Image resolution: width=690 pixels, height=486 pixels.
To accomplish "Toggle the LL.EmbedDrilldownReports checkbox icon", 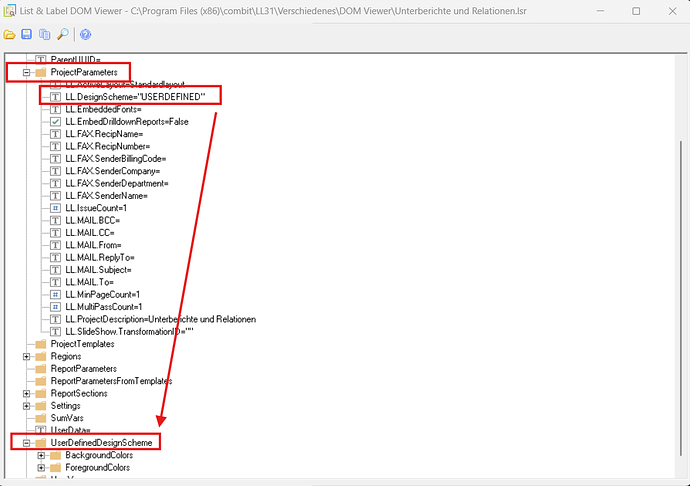I will [x=55, y=122].
